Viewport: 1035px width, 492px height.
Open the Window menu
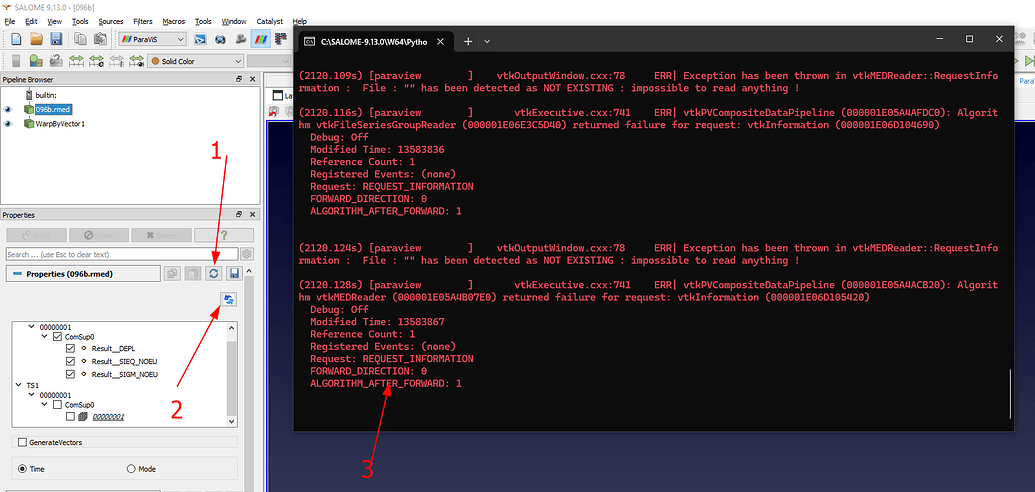pyautogui.click(x=234, y=21)
